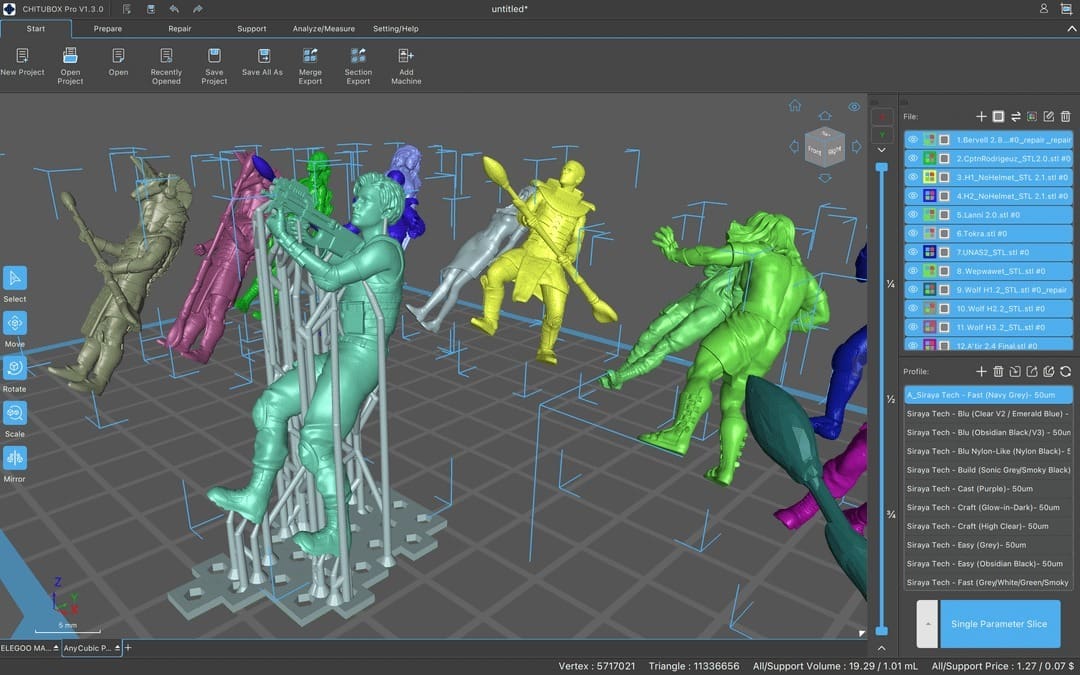Image resolution: width=1080 pixels, height=675 pixels.
Task: Refresh the profile list with the circular arrows icon
Action: pyautogui.click(x=1066, y=371)
